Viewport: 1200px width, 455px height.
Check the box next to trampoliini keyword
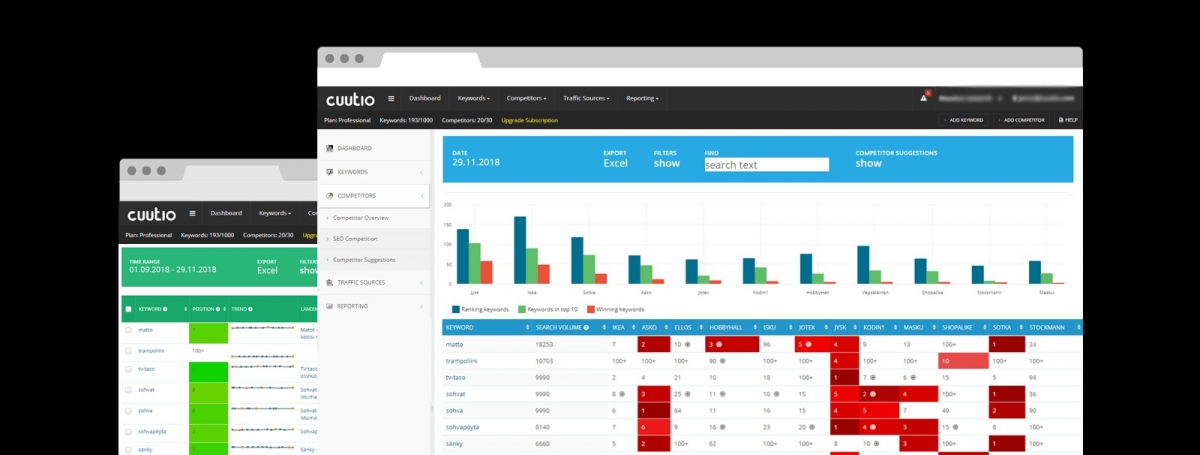(128, 351)
